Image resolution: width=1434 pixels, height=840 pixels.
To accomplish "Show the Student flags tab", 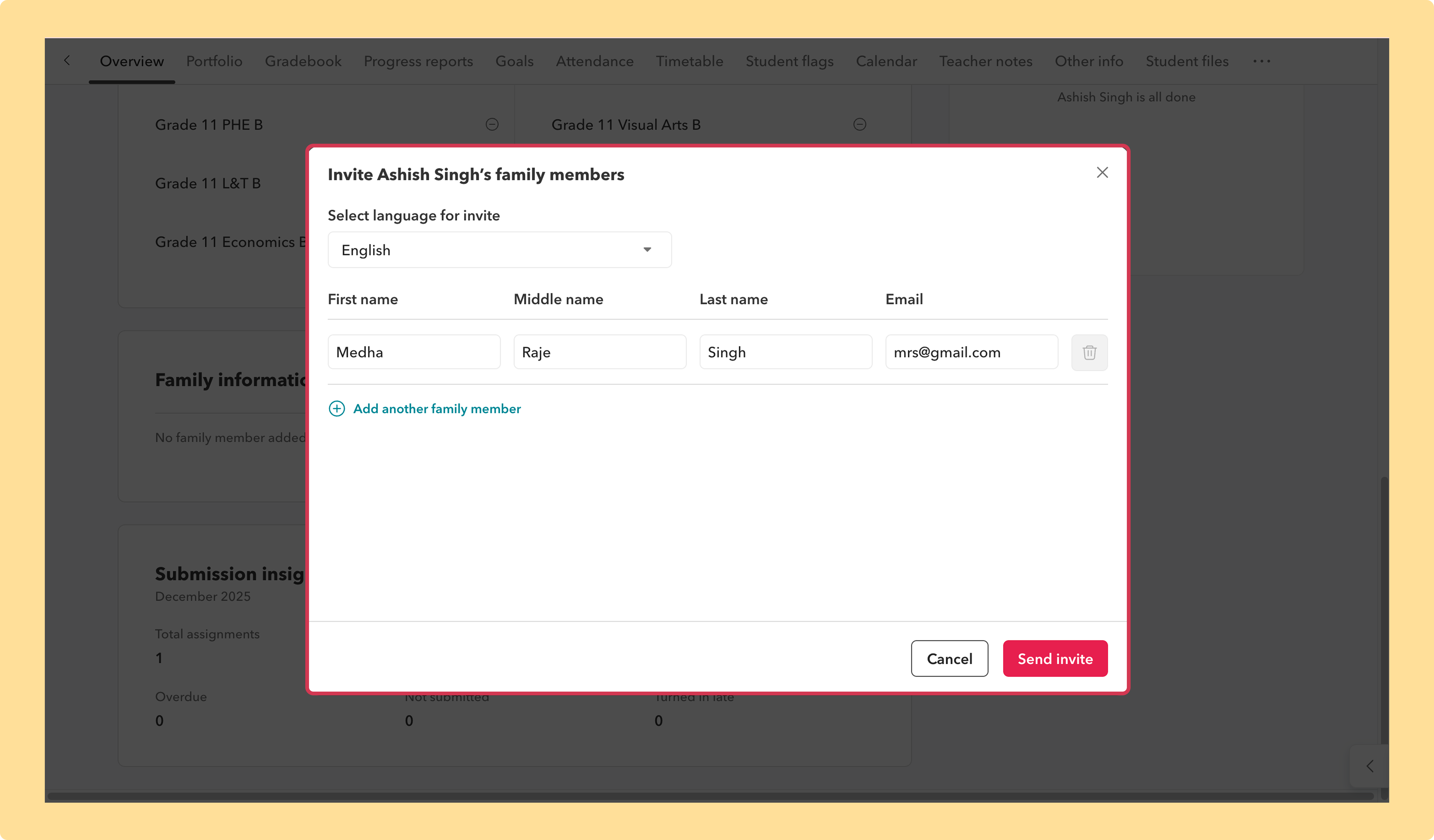I will tap(790, 61).
